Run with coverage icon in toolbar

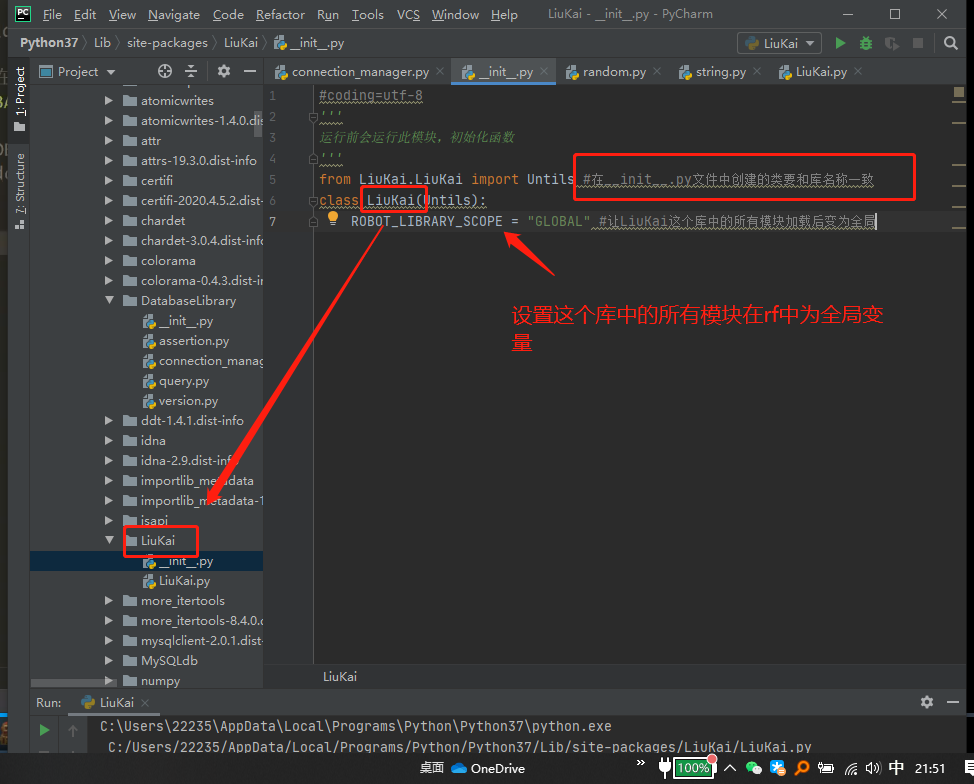892,43
